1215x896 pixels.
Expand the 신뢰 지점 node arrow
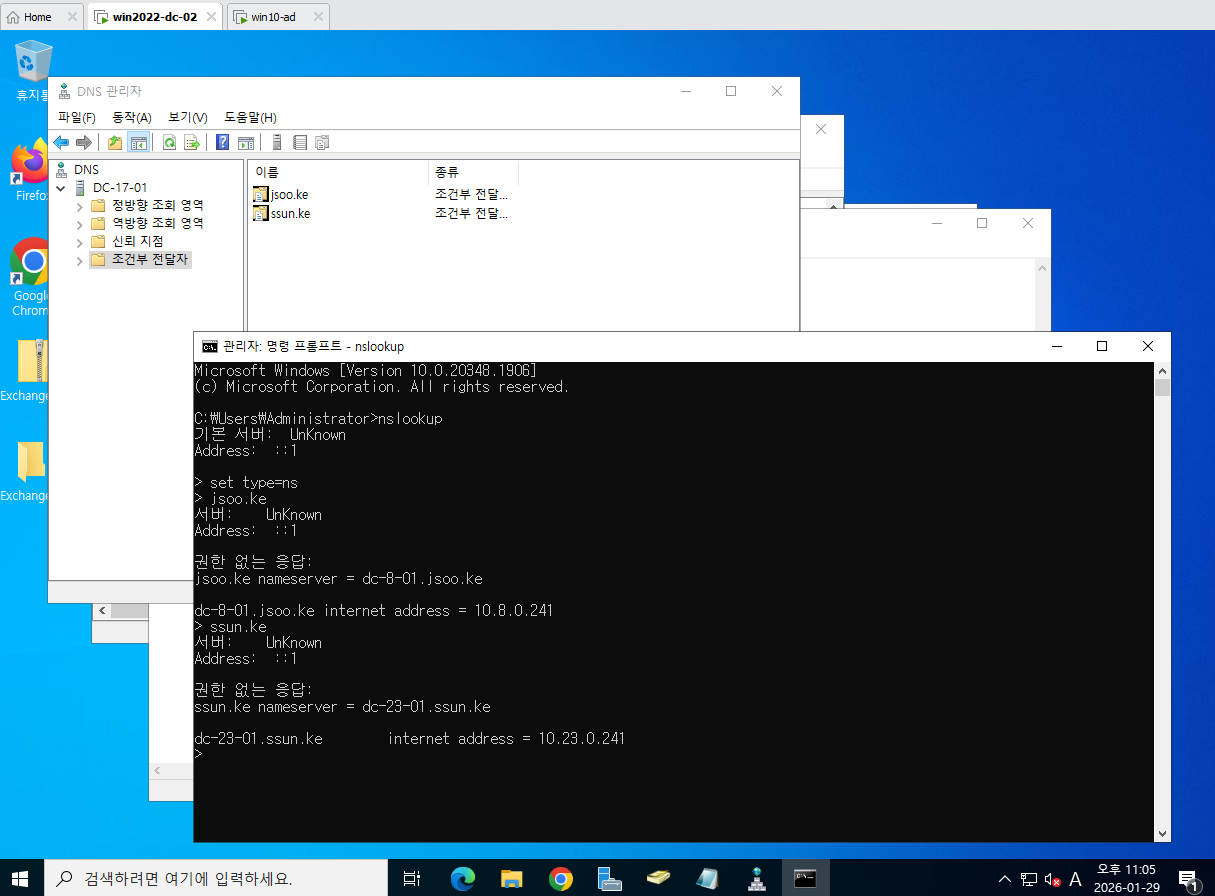(80, 242)
